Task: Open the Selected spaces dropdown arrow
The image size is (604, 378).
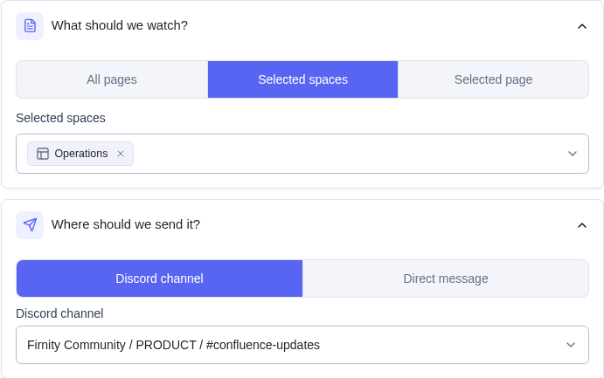Action: [x=572, y=153]
